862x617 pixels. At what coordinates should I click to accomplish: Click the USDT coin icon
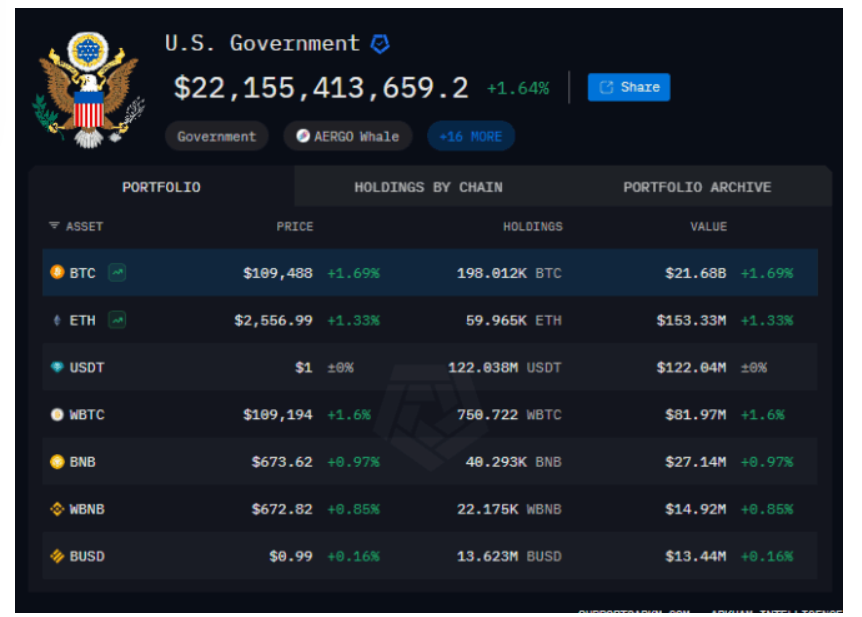pos(57,367)
